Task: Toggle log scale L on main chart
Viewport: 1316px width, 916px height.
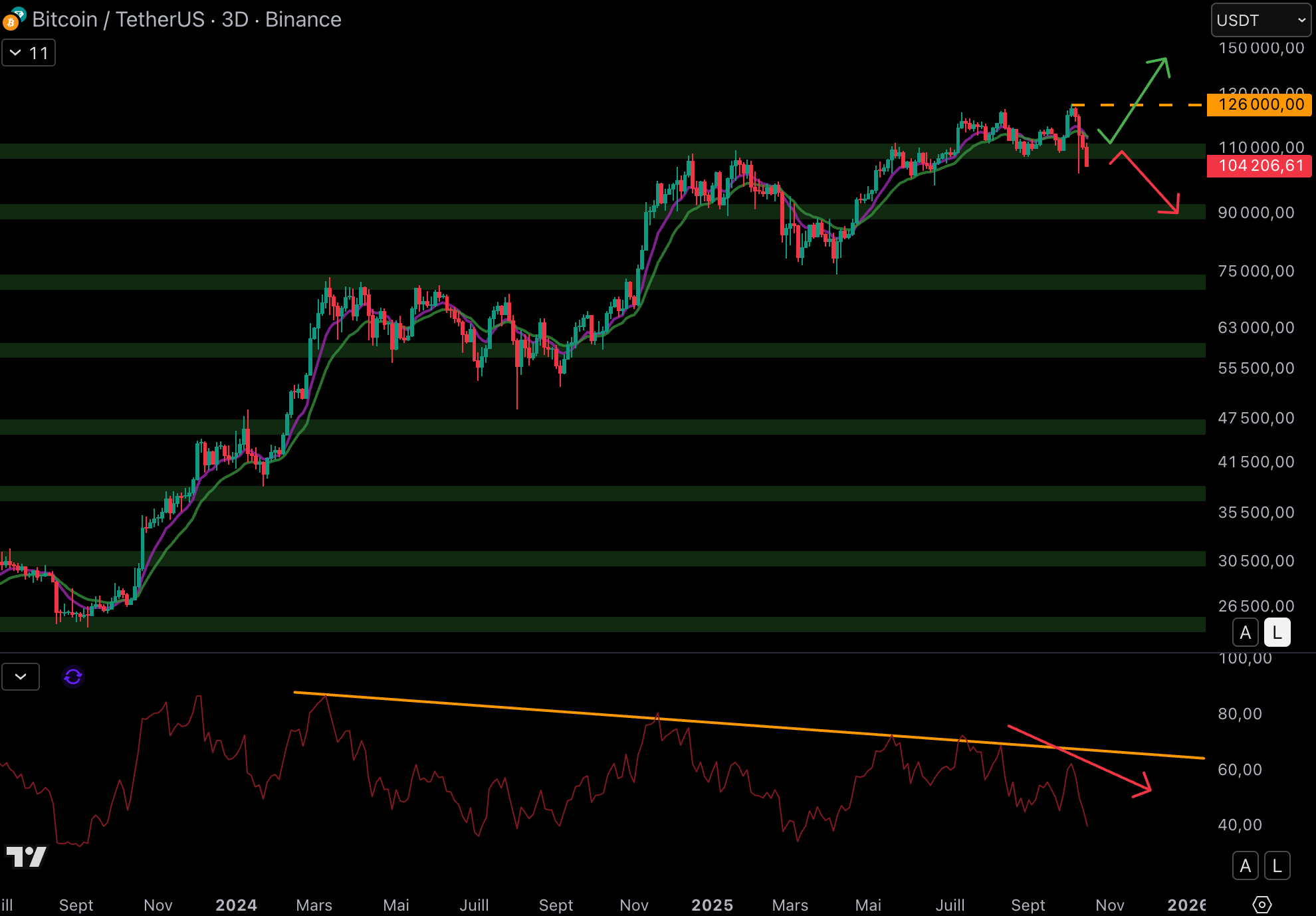Action: pos(1277,633)
